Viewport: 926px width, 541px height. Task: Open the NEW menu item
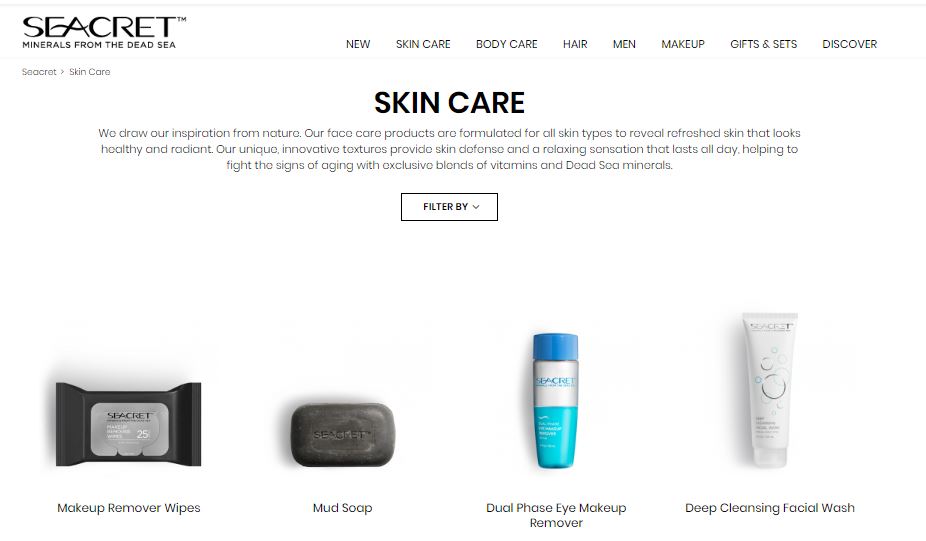358,44
